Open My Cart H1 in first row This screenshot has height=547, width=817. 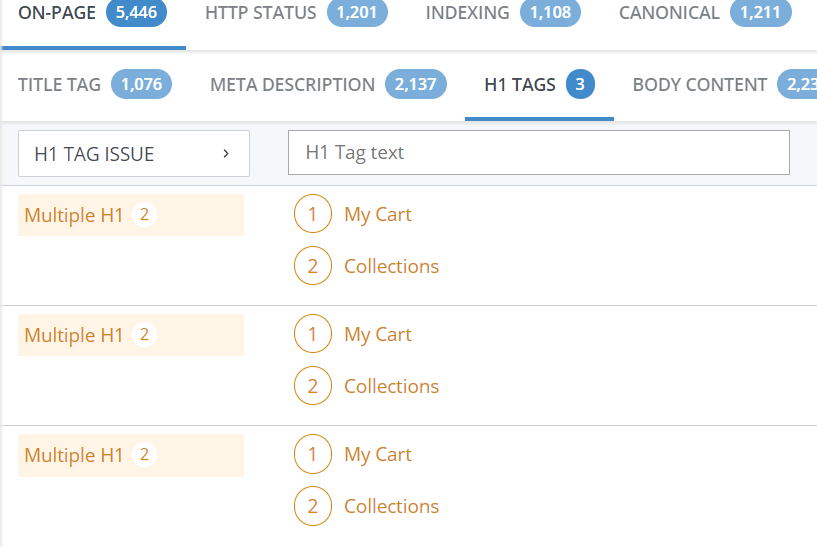click(377, 214)
